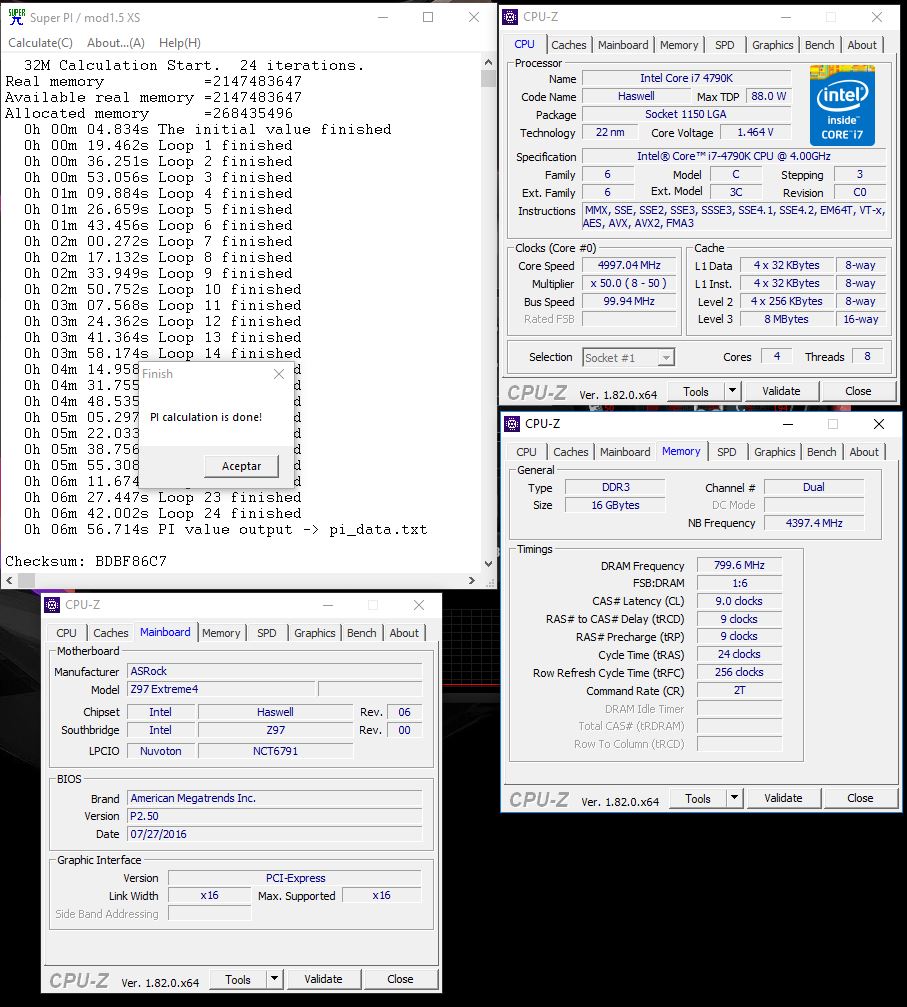This screenshot has width=907, height=1007.
Task: Click Close button in the CPU-Z Memory window
Action: coord(860,798)
